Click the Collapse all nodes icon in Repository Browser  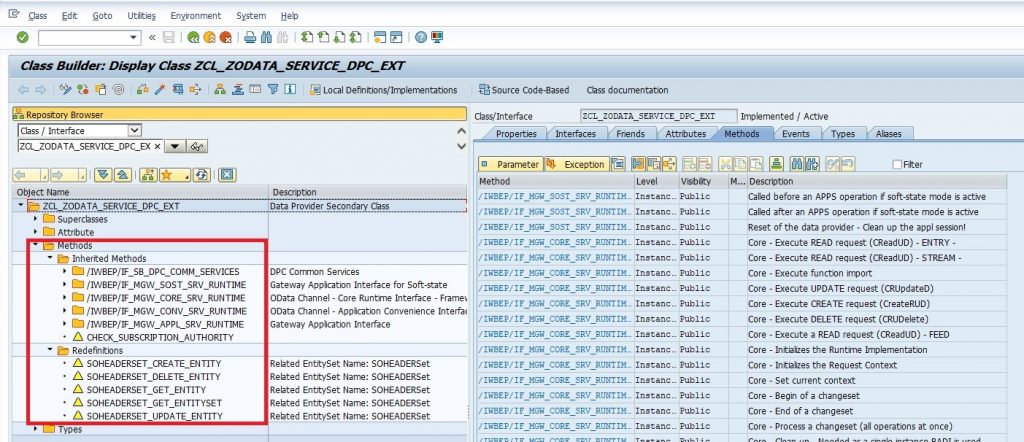tap(123, 174)
